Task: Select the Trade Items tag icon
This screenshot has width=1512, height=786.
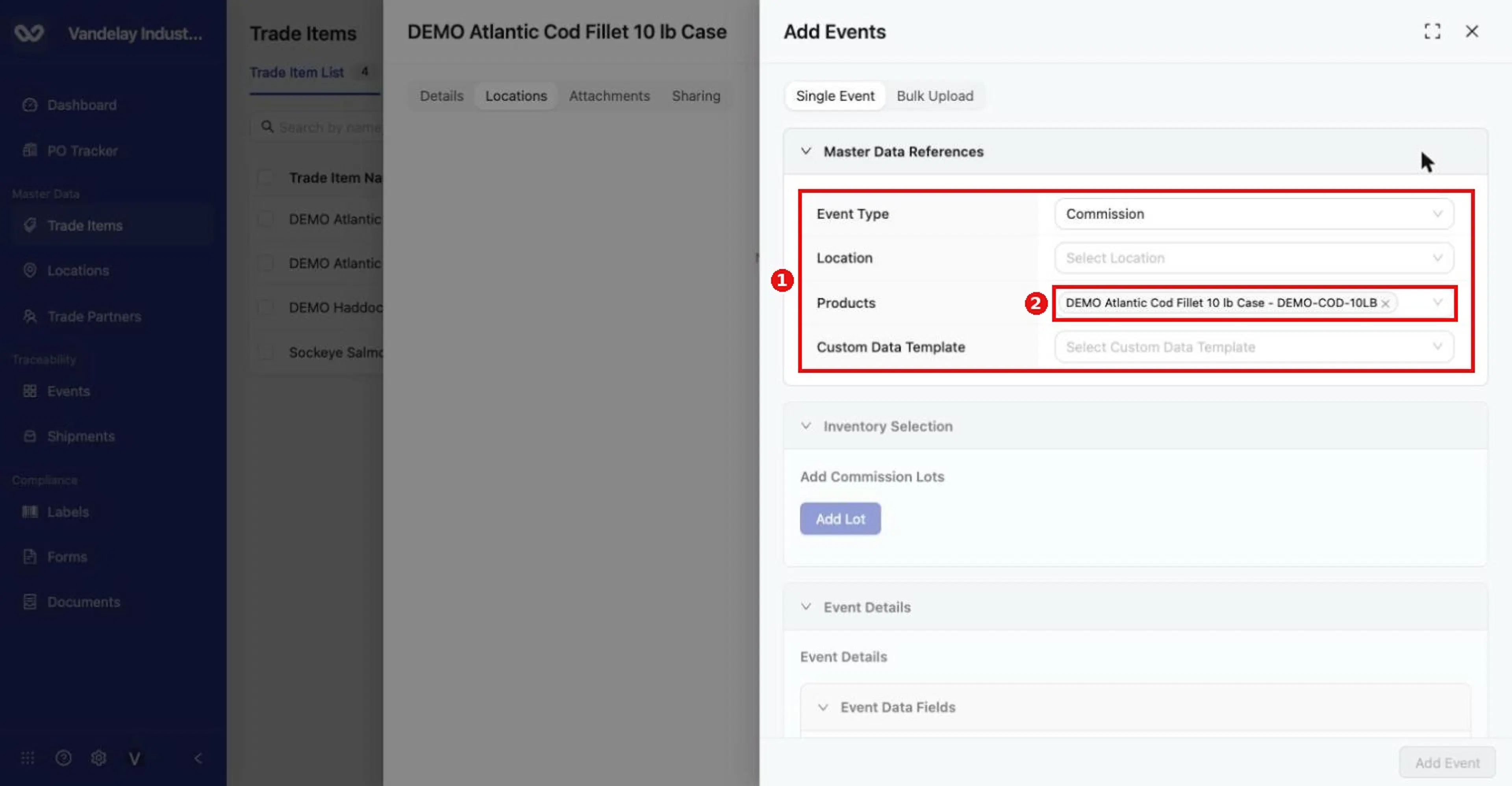Action: tap(30, 225)
